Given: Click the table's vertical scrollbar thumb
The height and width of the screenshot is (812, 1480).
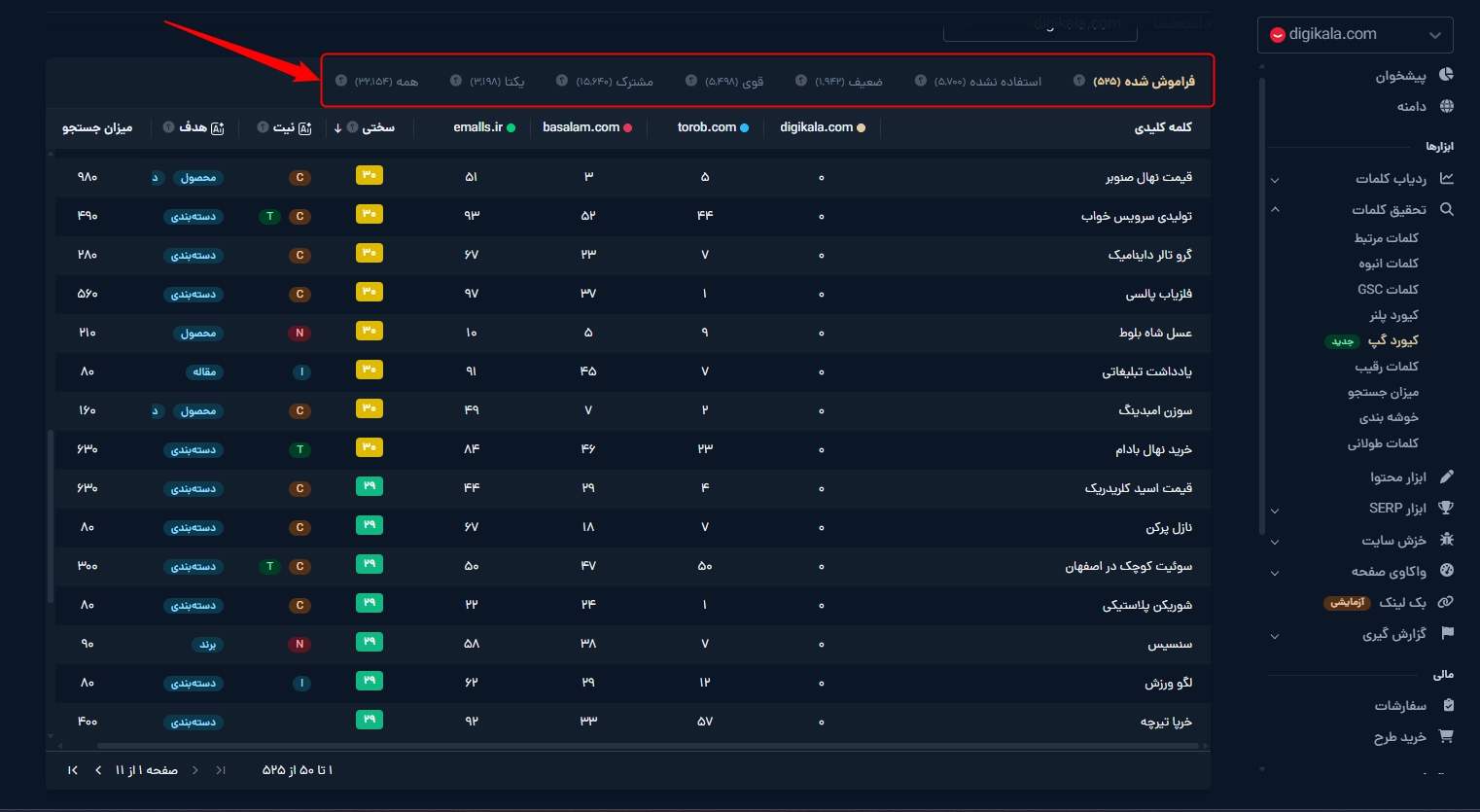Looking at the screenshot, I should (x=51, y=517).
